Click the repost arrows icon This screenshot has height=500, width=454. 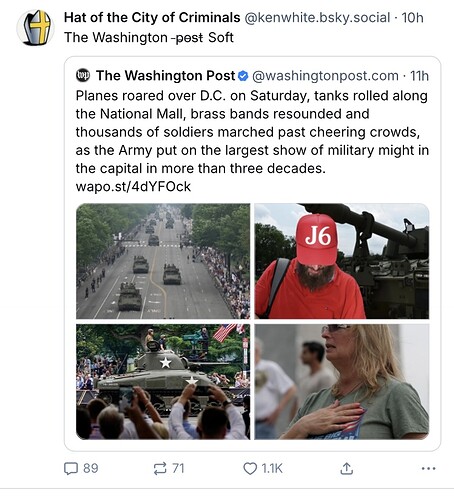(x=160, y=468)
